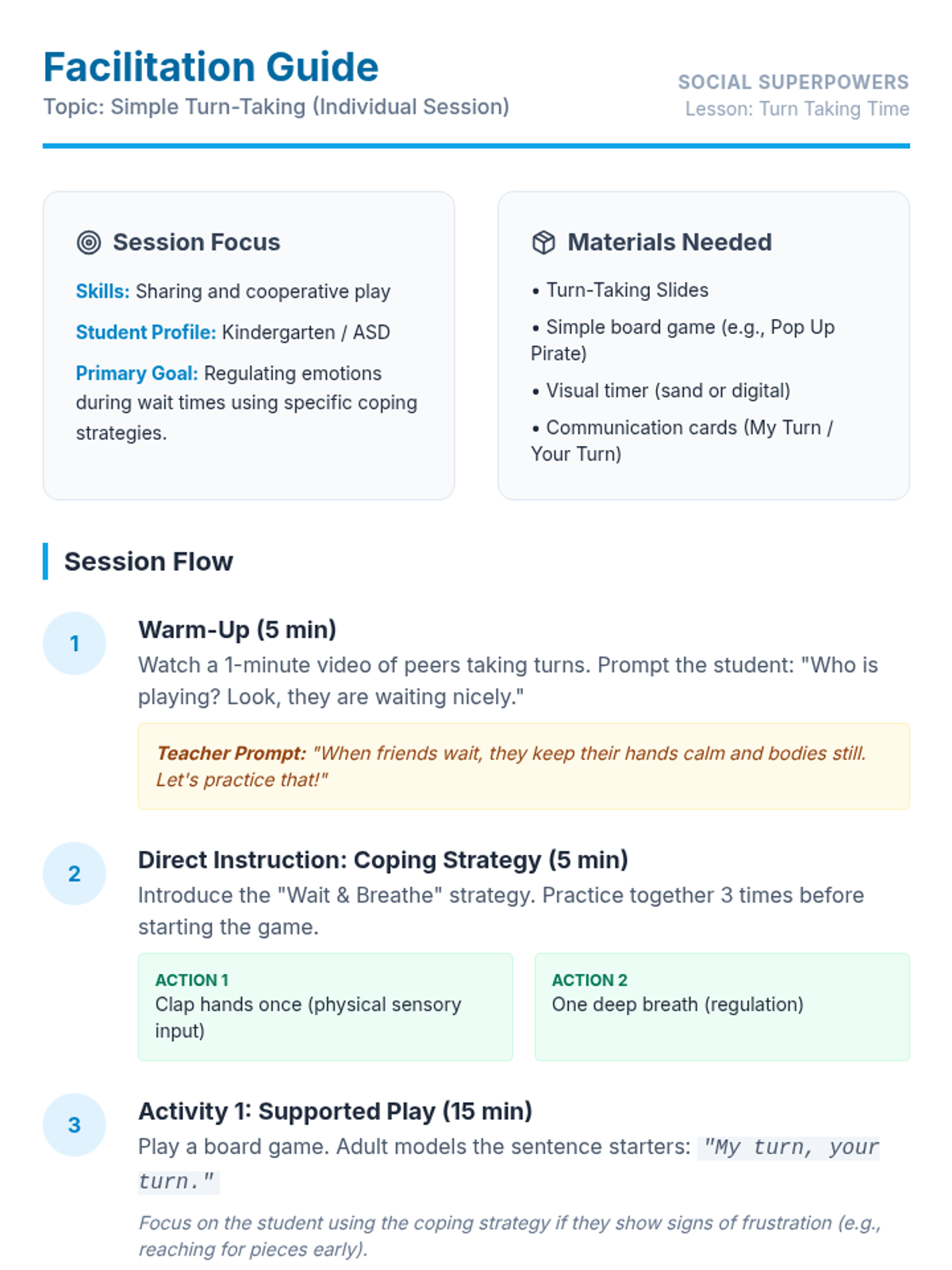Screen dimensions: 952x1270
Task: Click the Lesson: Turn Taking Time text
Action: pyautogui.click(x=797, y=109)
